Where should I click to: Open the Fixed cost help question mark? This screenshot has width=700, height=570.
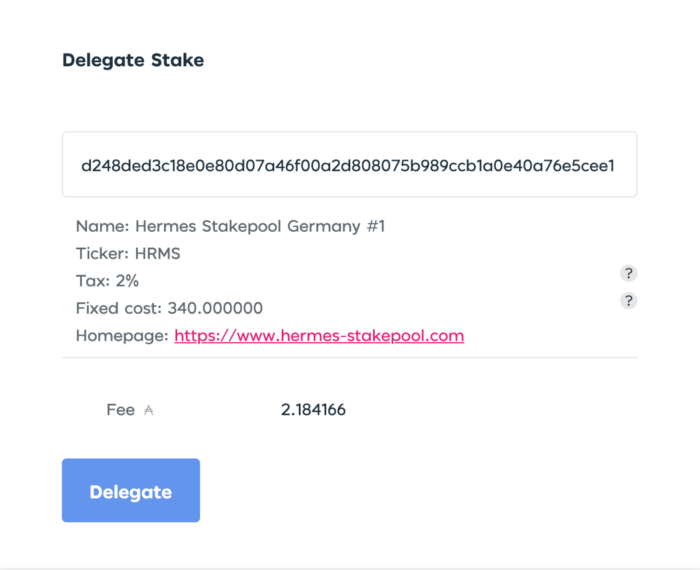[629, 301]
